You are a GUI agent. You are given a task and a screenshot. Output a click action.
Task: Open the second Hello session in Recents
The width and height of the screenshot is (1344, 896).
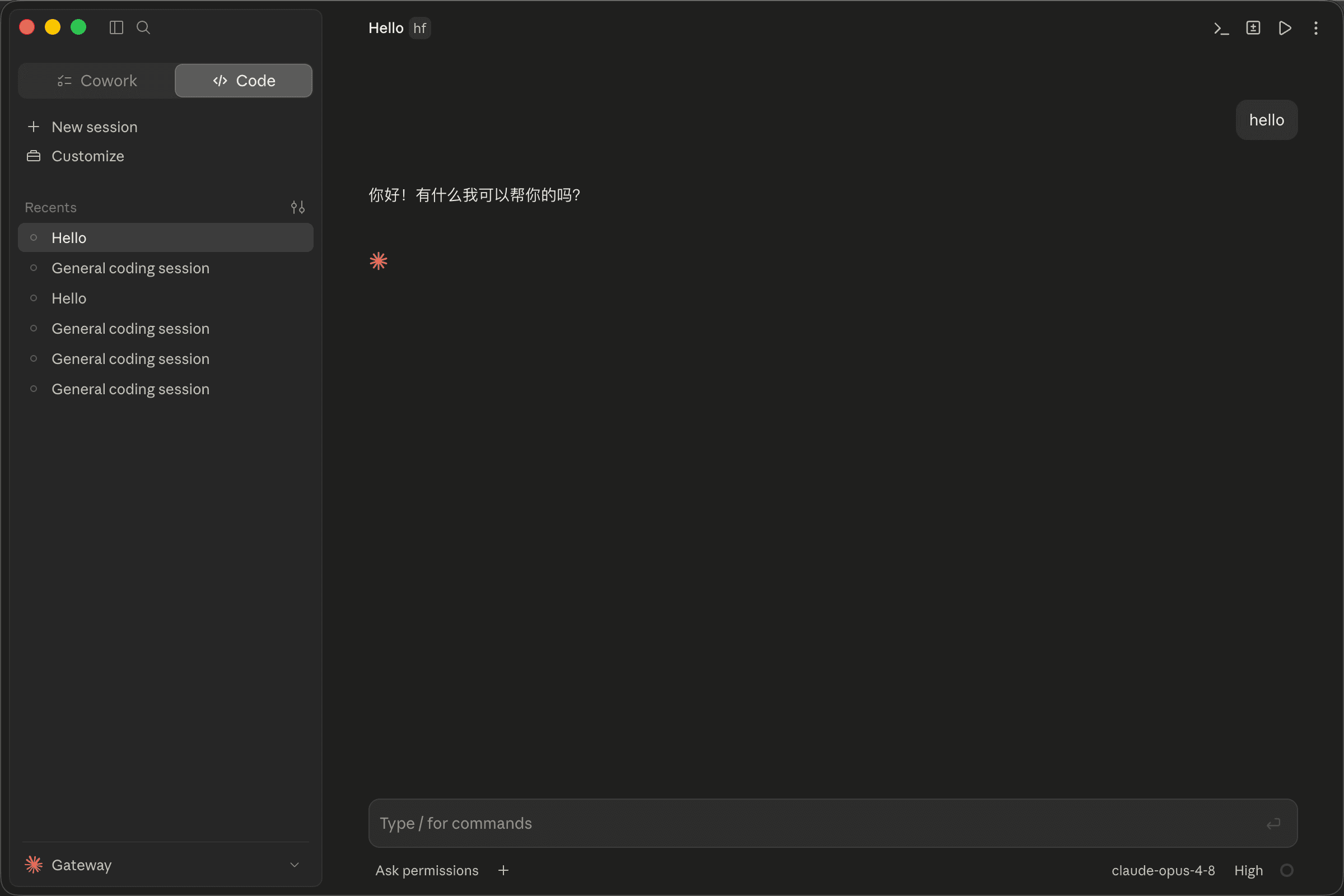(x=166, y=298)
